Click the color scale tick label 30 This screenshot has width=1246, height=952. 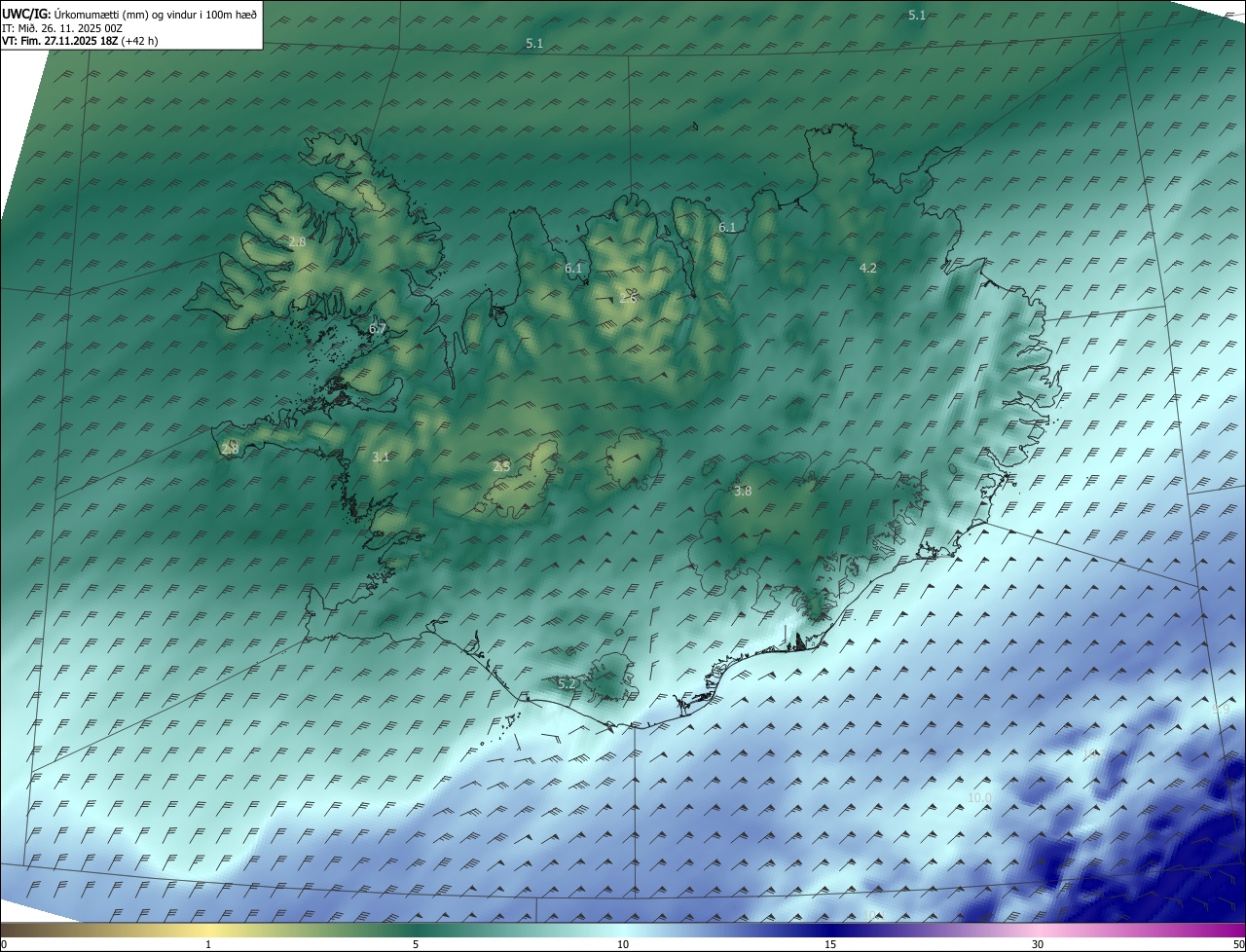(1038, 945)
